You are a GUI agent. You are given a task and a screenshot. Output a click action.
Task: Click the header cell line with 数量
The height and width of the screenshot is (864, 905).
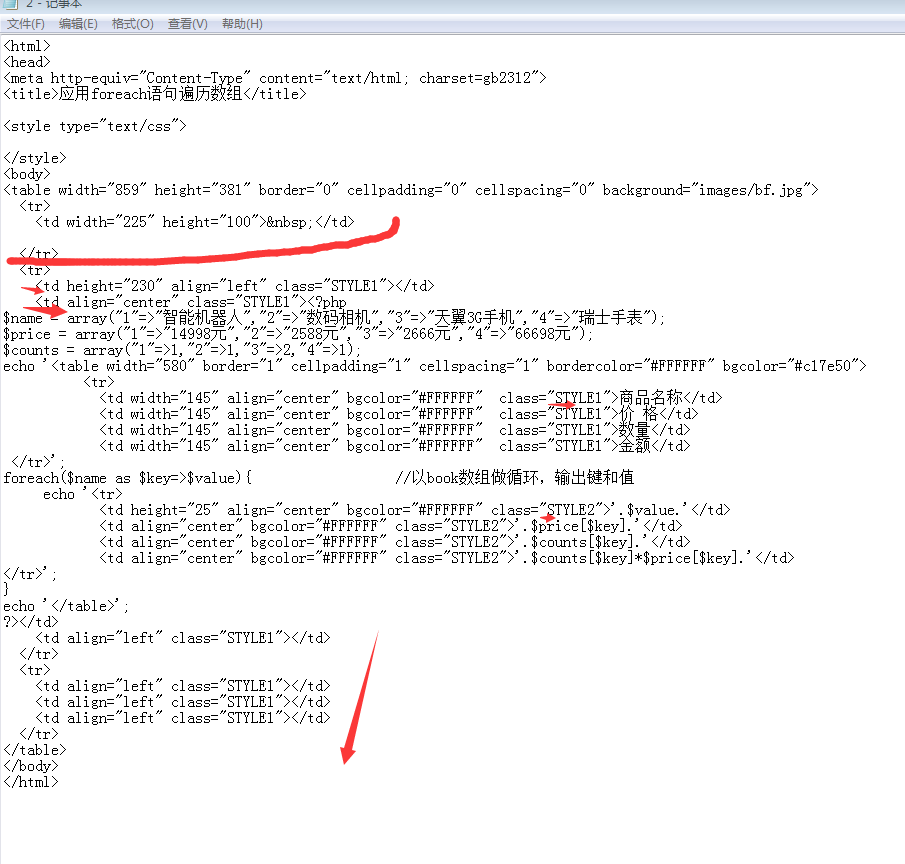click(x=395, y=430)
